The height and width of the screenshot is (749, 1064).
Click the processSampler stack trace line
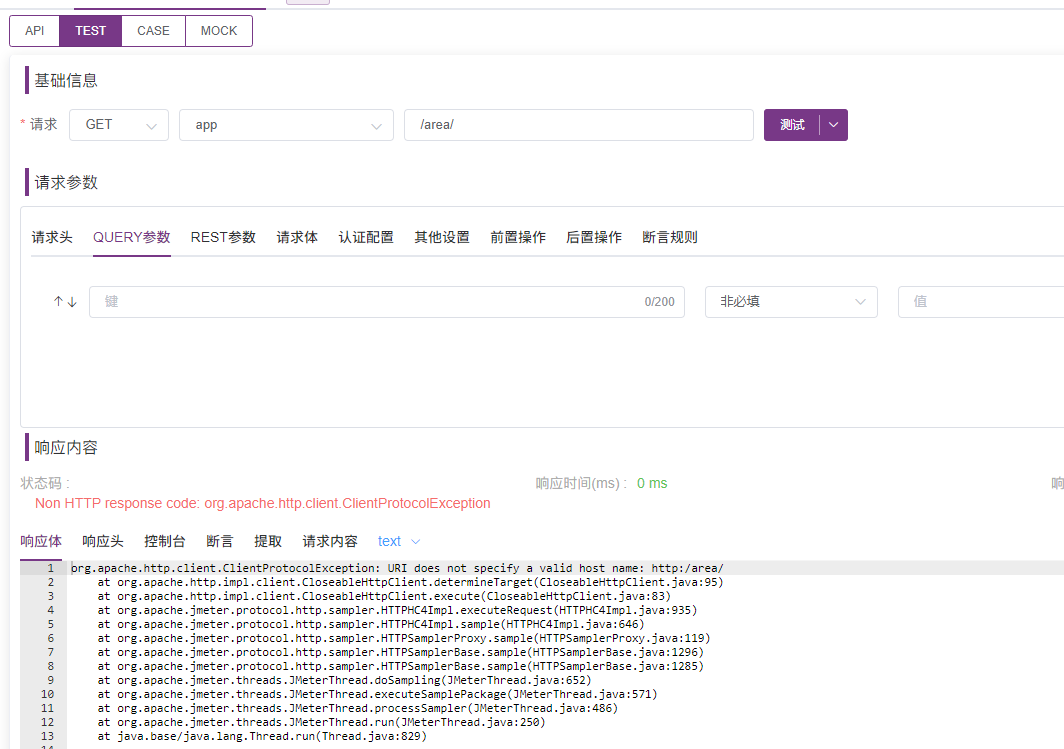point(358,708)
